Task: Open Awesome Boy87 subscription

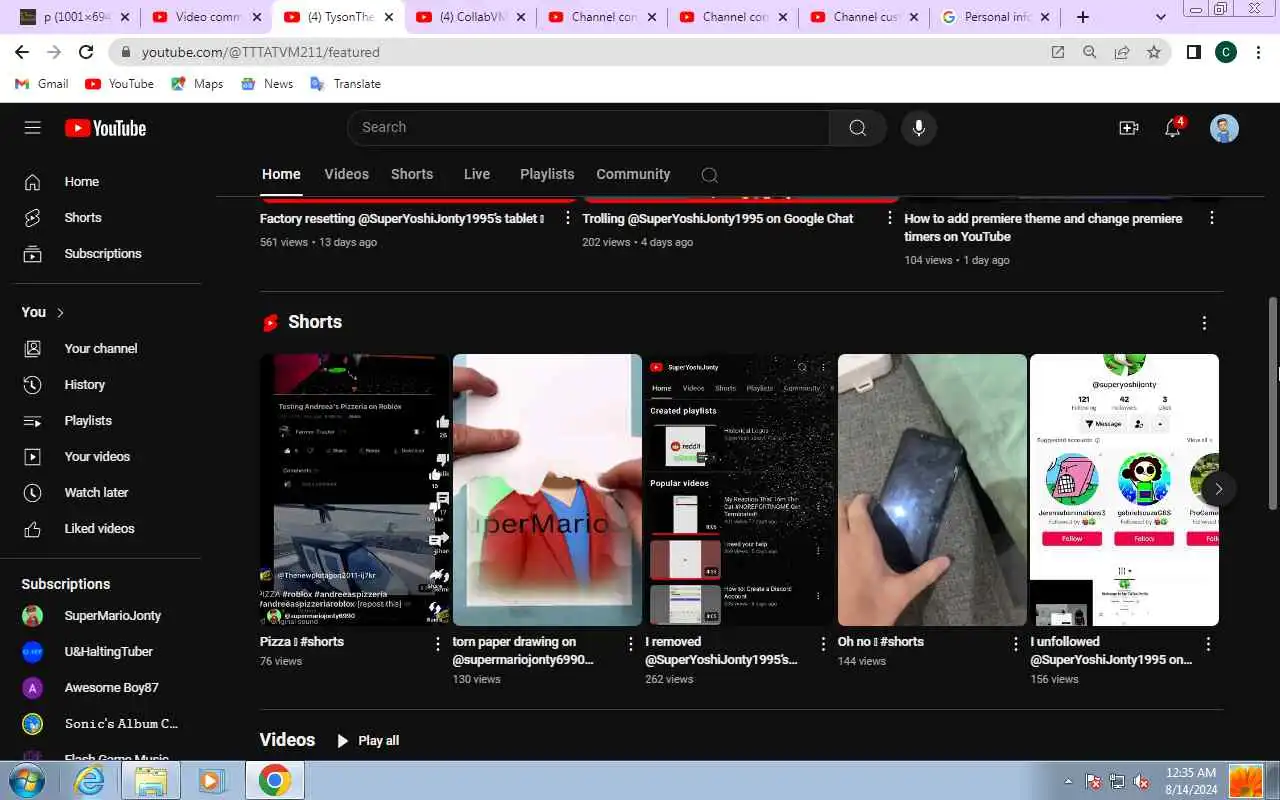Action: tap(110, 688)
